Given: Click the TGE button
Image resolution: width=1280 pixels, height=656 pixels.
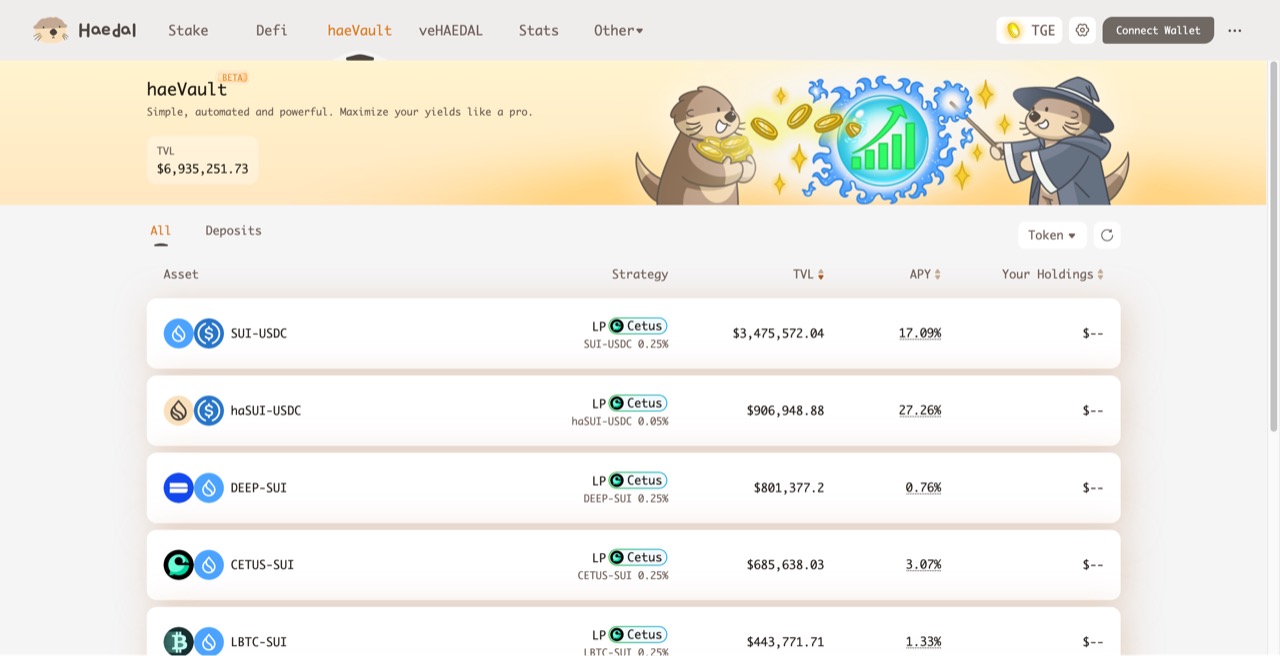Looking at the screenshot, I should (1030, 30).
